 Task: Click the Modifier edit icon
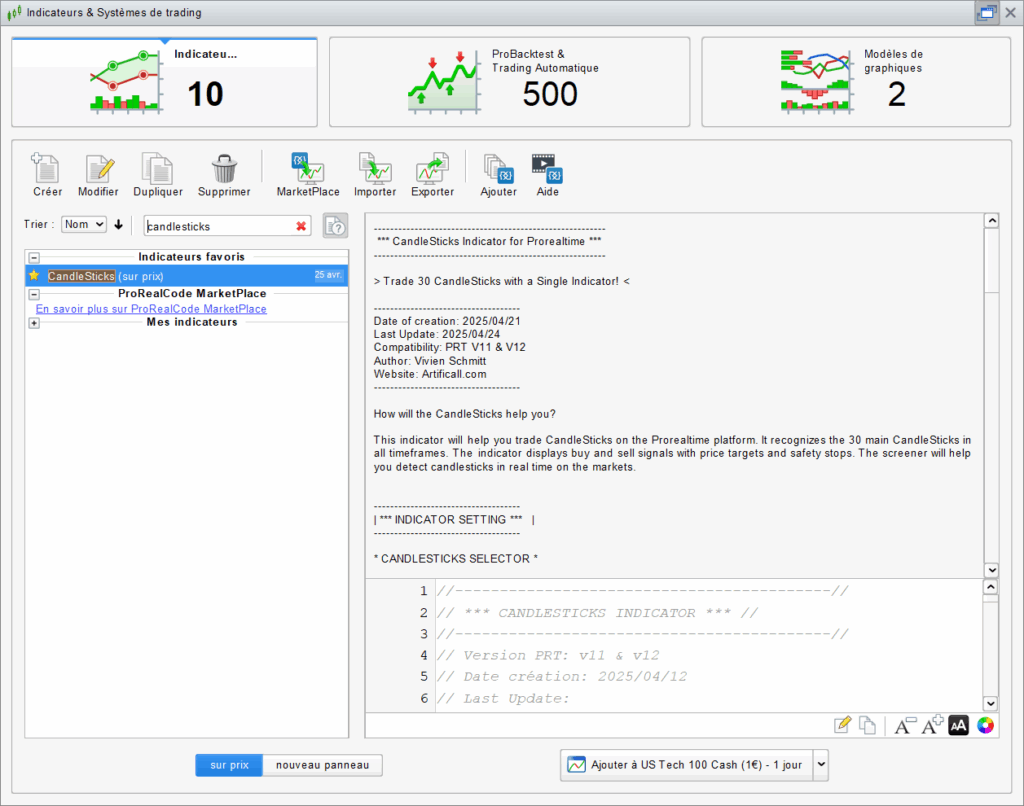click(99, 168)
